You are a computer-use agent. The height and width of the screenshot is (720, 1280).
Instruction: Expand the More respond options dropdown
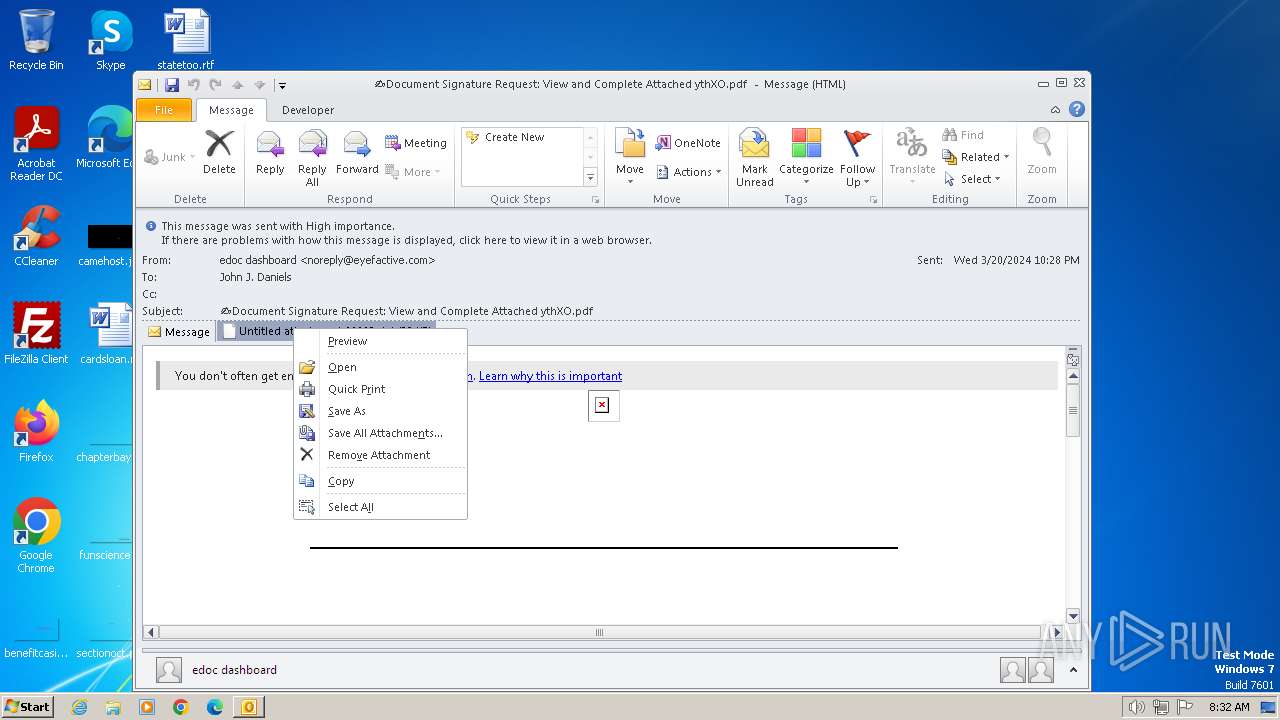[413, 172]
